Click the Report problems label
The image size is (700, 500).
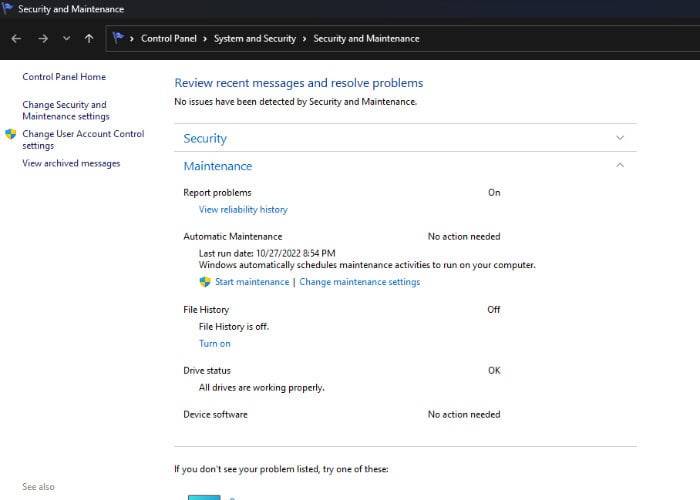(x=217, y=192)
